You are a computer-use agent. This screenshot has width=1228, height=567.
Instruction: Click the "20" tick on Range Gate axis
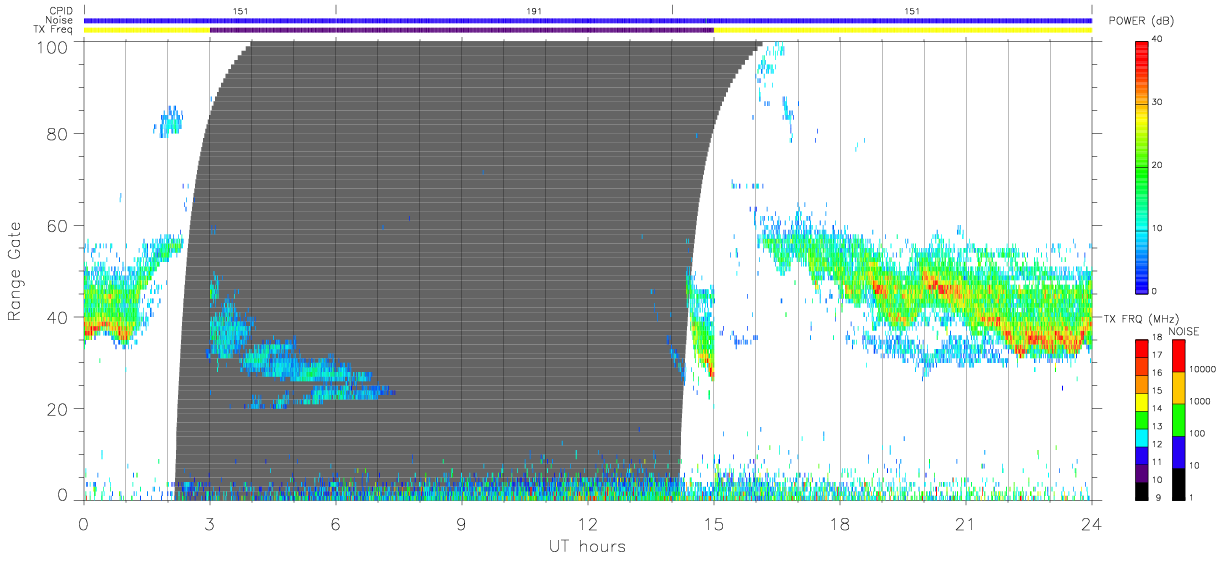[59, 409]
